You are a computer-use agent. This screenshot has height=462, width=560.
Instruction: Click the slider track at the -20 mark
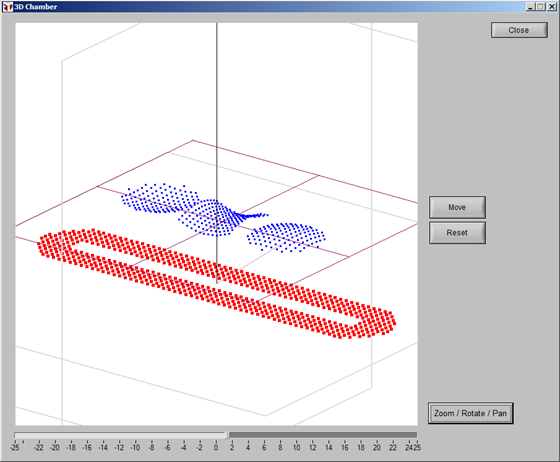(55, 435)
